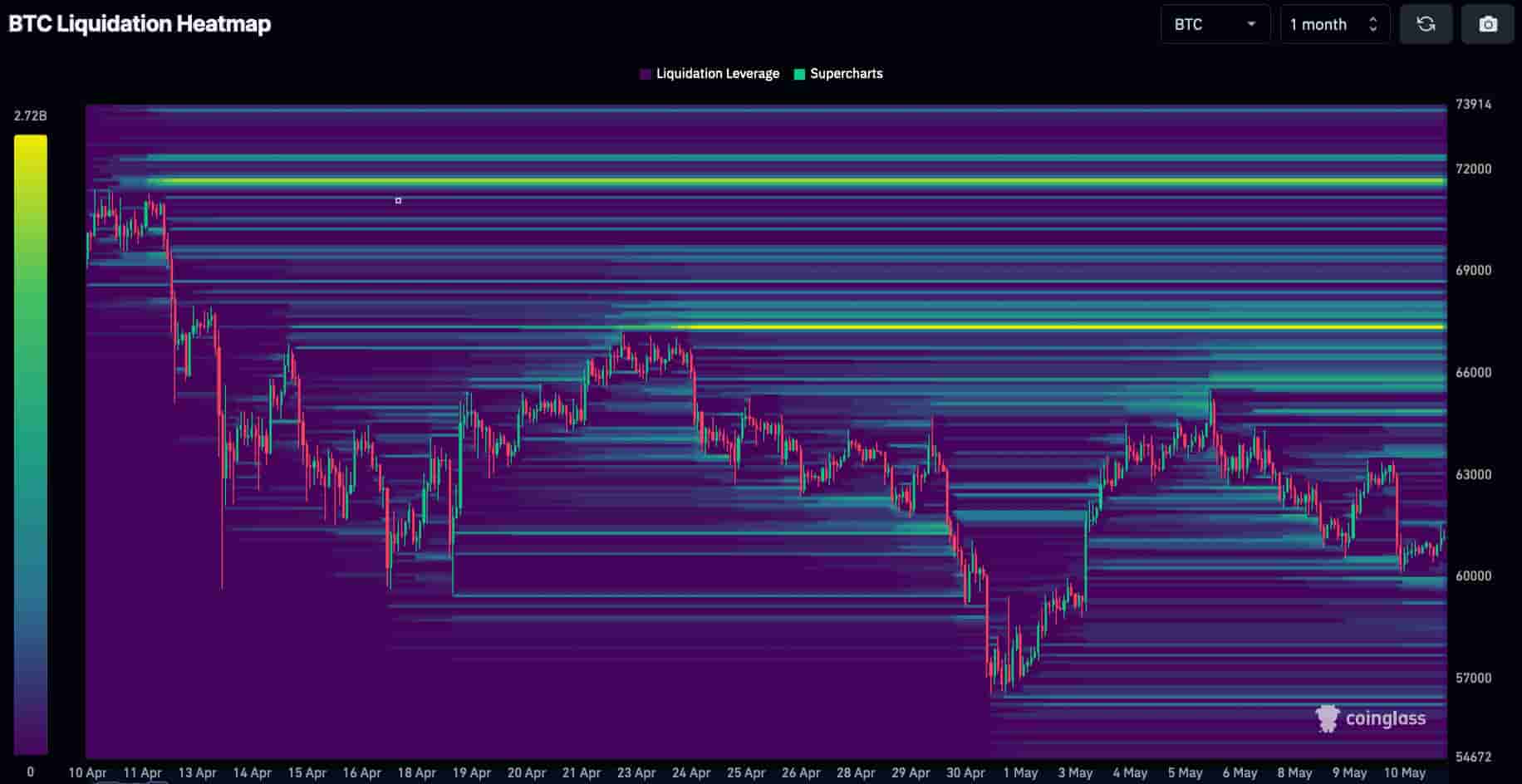The height and width of the screenshot is (784, 1522).
Task: Click the refresh chart data icon
Action: [x=1426, y=24]
